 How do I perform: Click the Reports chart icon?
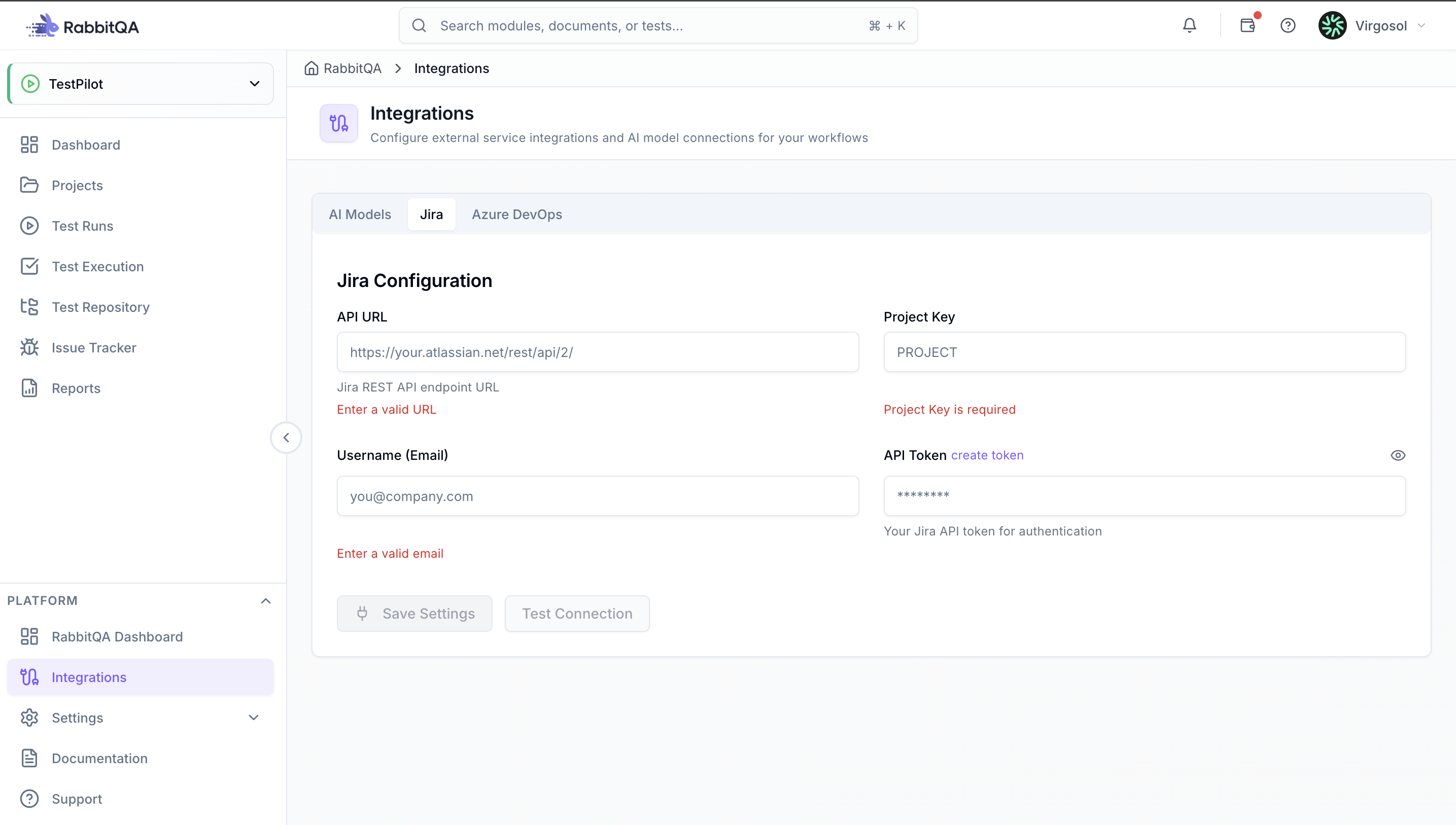click(x=29, y=388)
